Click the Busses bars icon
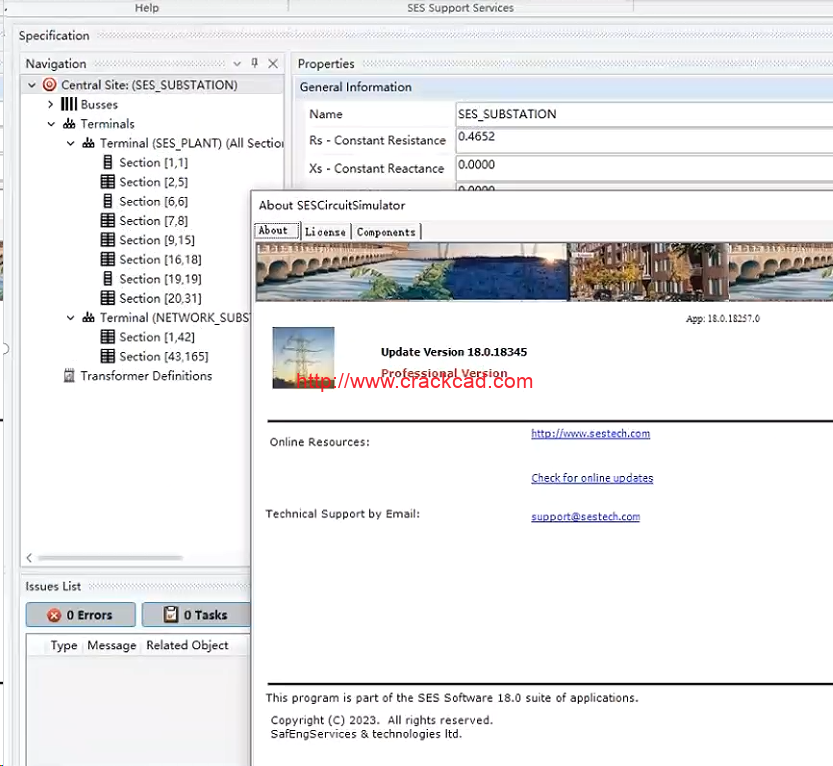 point(69,104)
